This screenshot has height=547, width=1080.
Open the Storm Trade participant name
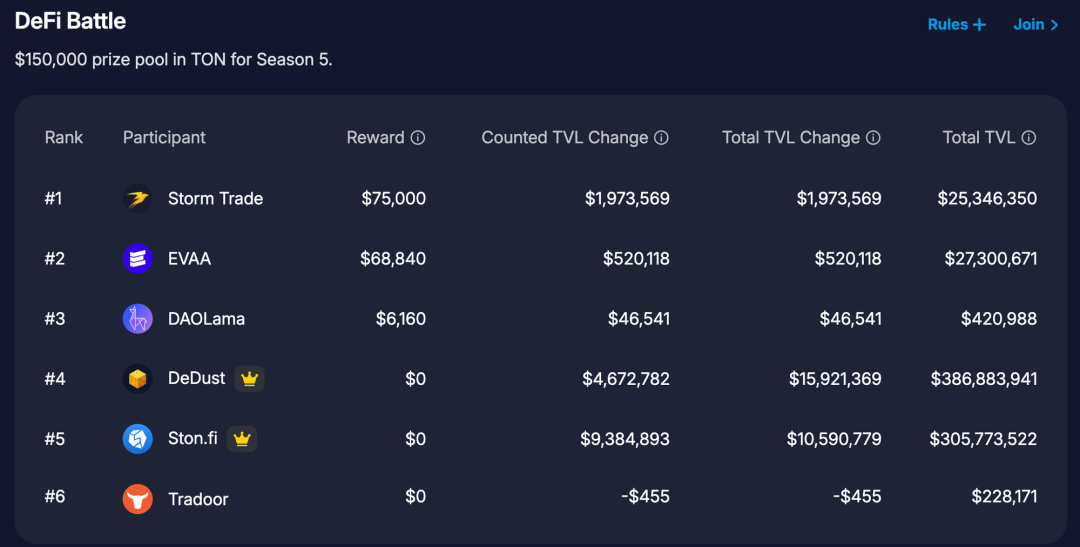215,199
